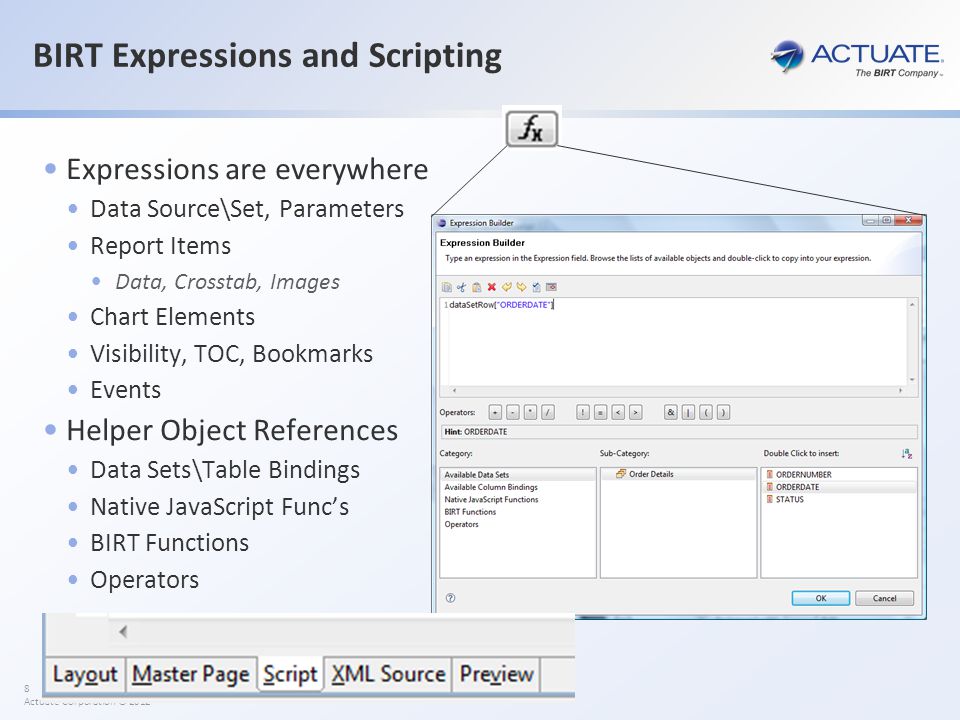Select the Script tab
This screenshot has width=960, height=720.
(x=290, y=675)
